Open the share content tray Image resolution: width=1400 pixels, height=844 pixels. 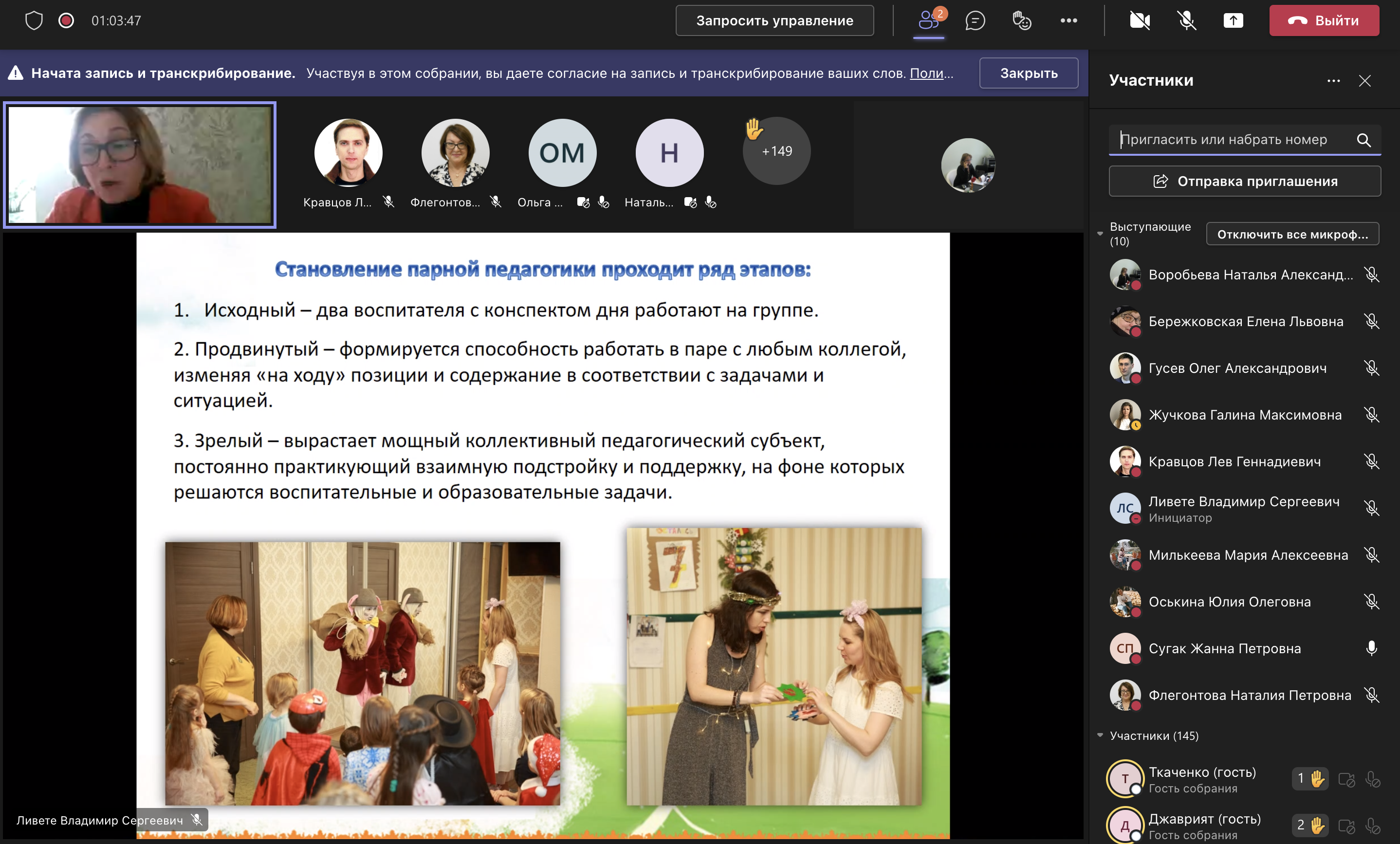[1233, 21]
